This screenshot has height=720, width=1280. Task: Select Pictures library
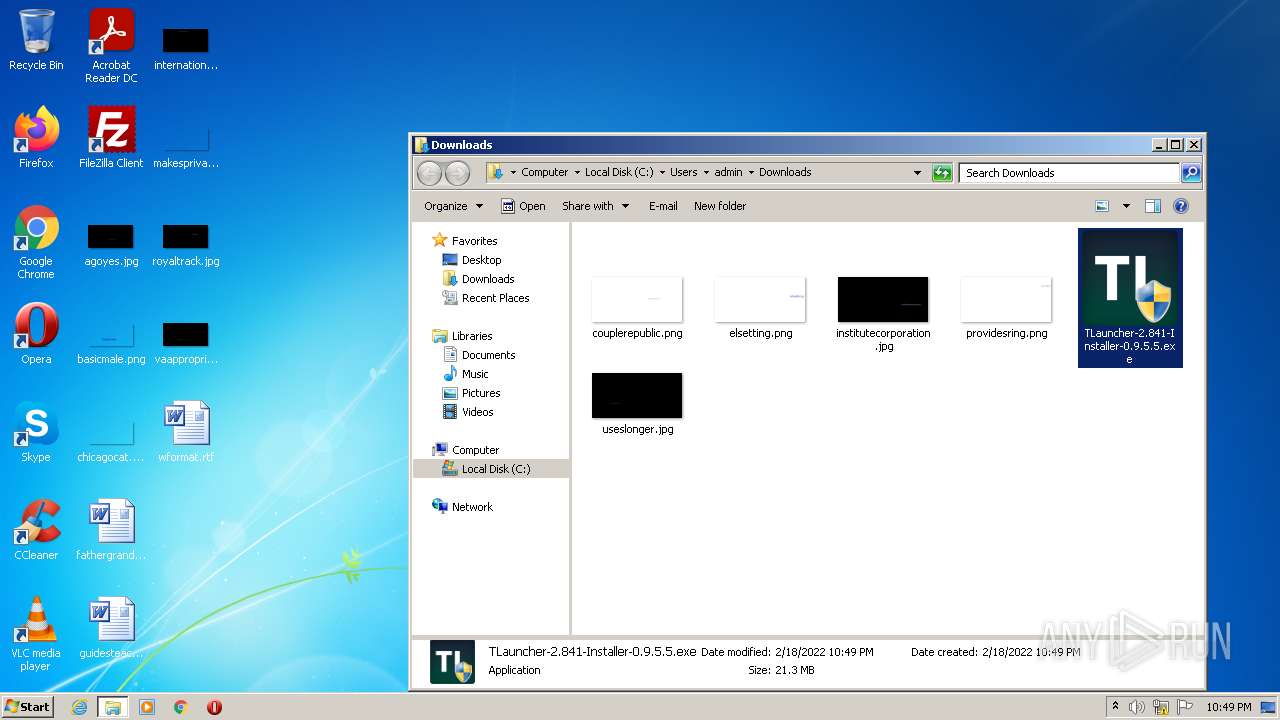click(481, 393)
